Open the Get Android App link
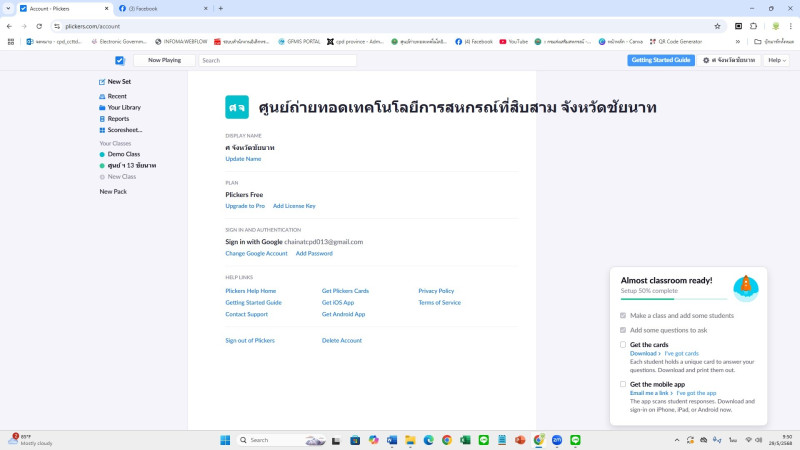Viewport: 800px width, 450px height. click(x=343, y=314)
